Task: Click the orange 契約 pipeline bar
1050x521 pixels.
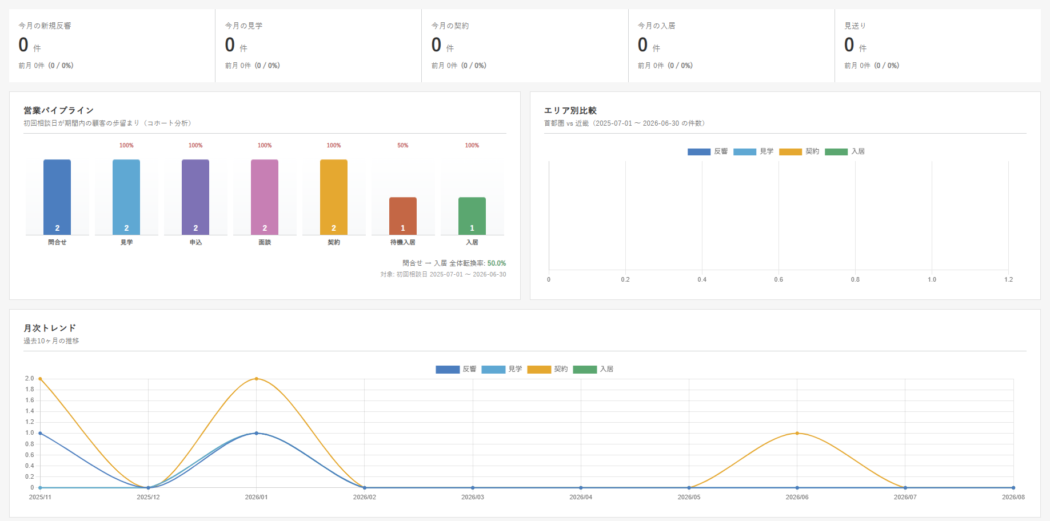Action: [333, 197]
